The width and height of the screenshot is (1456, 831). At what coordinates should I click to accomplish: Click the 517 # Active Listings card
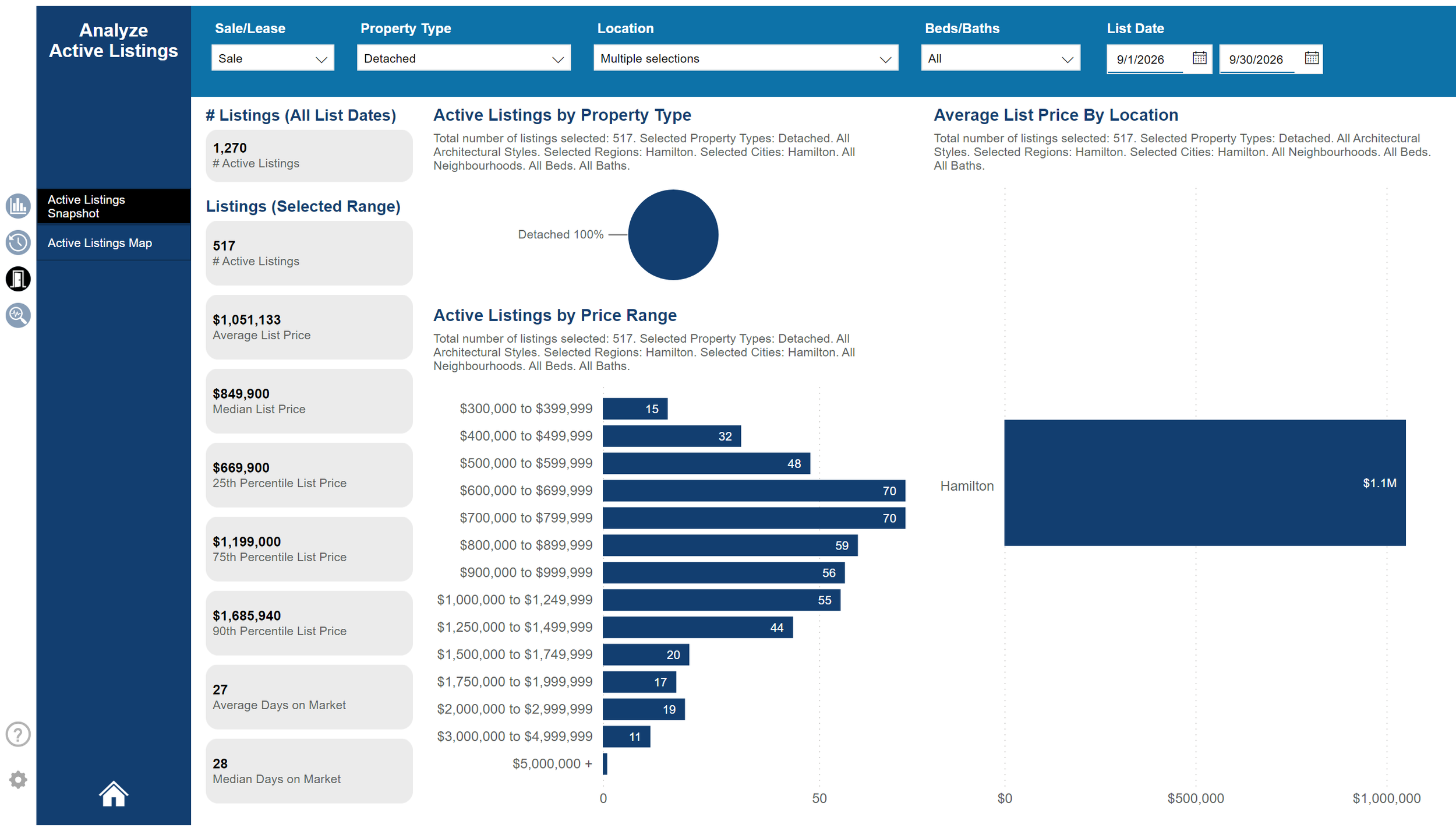(309, 253)
